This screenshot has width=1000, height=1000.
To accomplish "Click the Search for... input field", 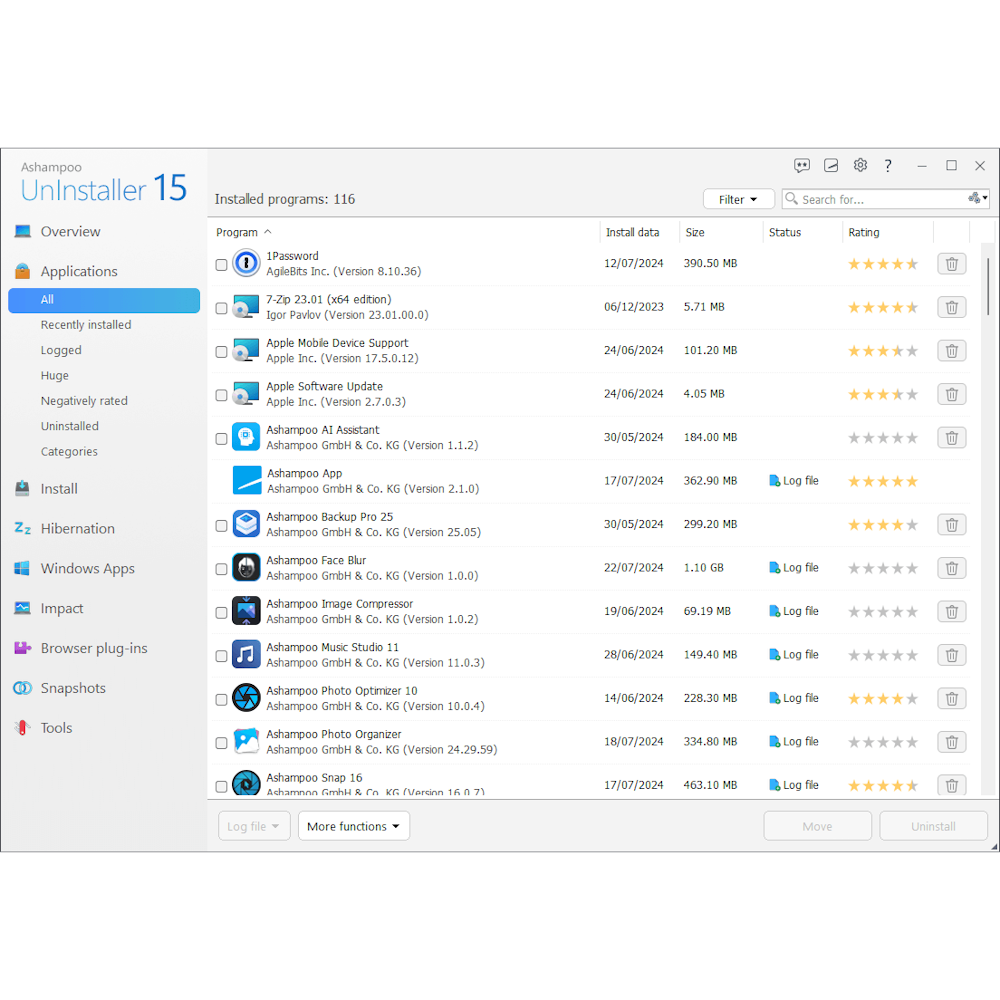I will pos(883,199).
